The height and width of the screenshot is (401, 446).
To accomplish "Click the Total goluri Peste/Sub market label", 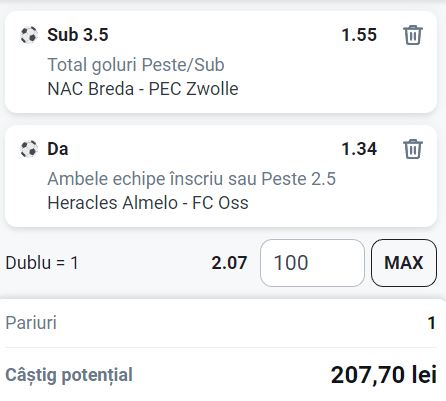I will (136, 65).
